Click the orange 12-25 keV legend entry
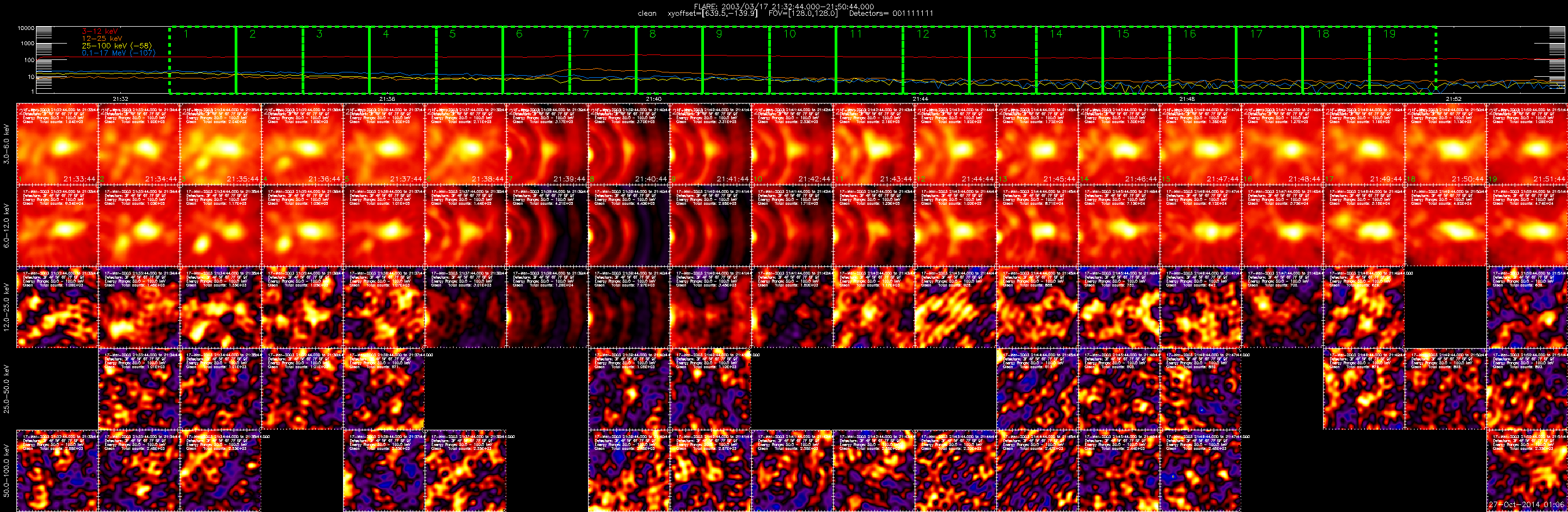The width and height of the screenshot is (1568, 512). (x=102, y=38)
